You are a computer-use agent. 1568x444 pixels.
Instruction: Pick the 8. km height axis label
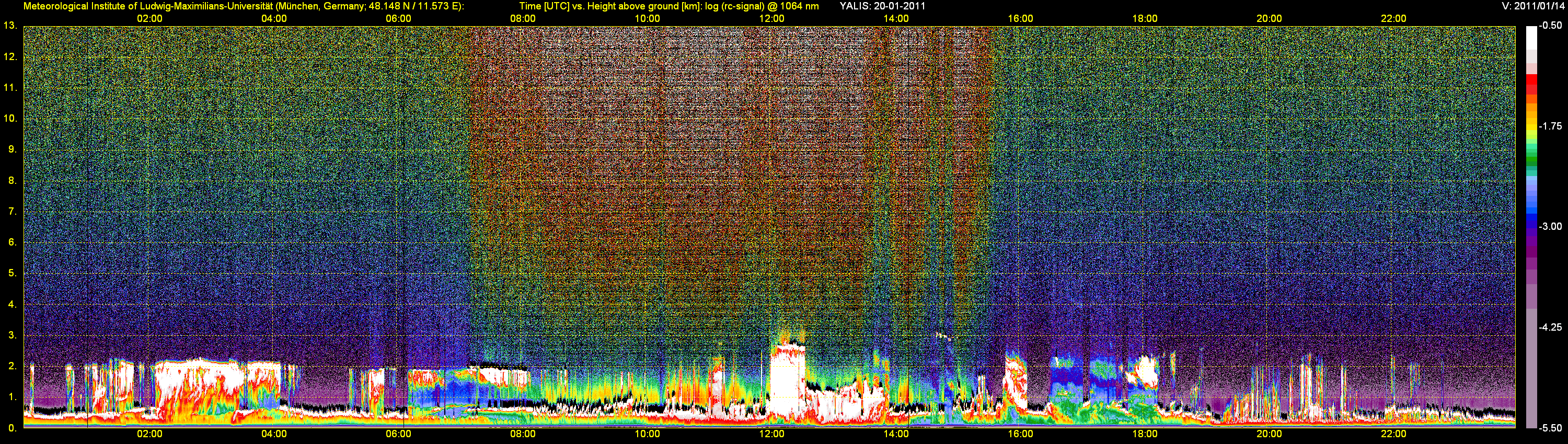click(x=12, y=181)
